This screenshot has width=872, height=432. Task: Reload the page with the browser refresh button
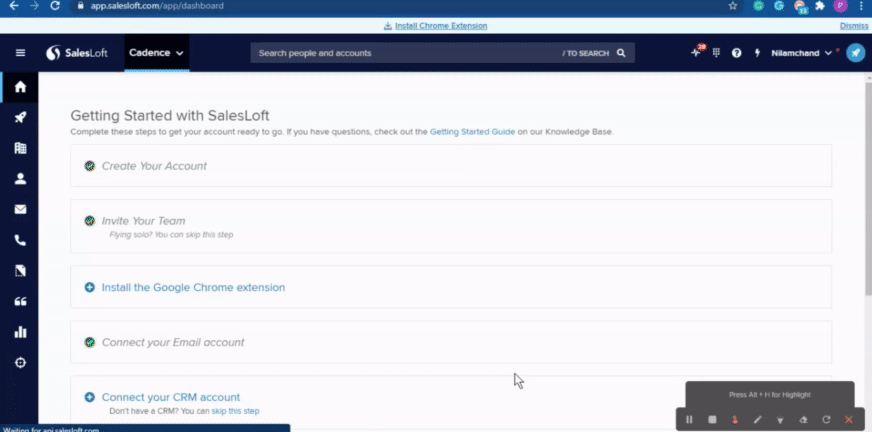54,6
